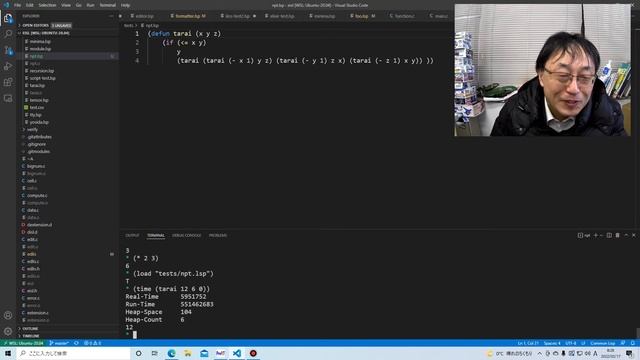Open Mail app from the taskbar
Viewport: 640px width, 360px height.
pos(204,353)
